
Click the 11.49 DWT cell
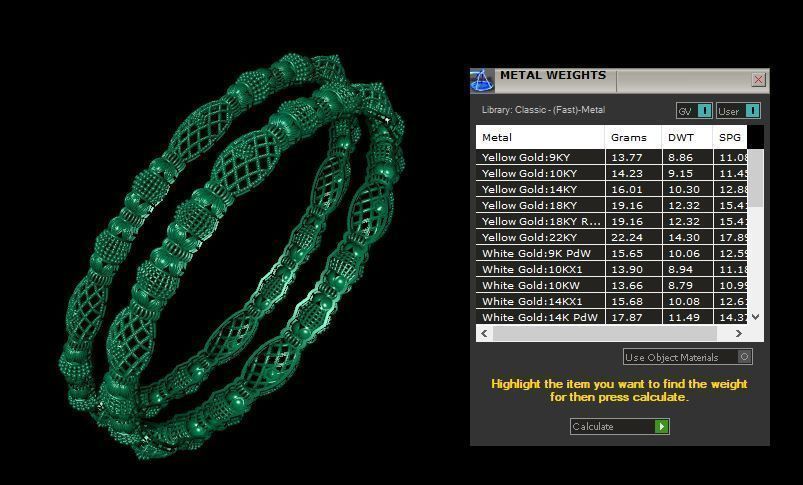687,317
